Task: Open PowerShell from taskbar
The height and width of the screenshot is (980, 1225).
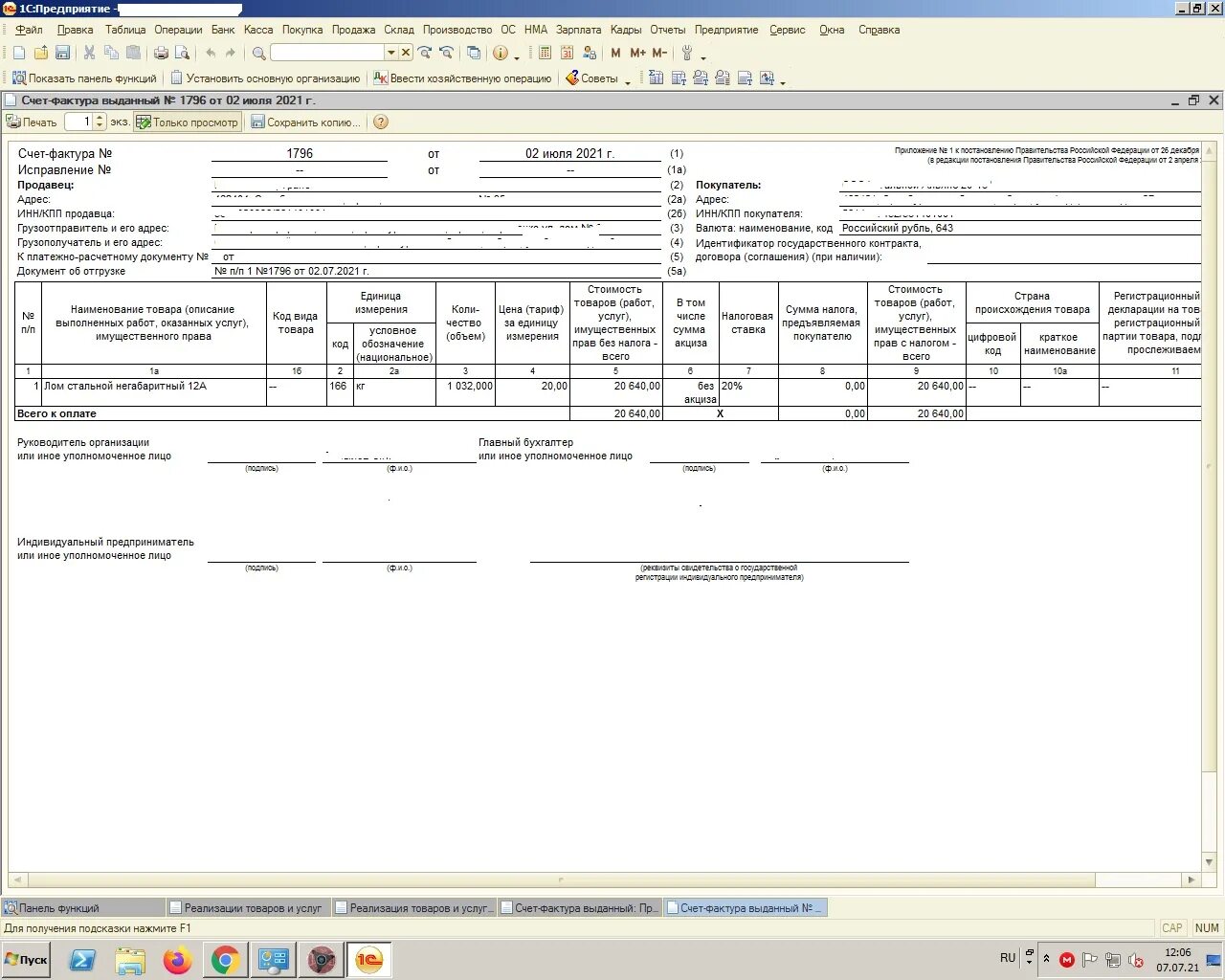Action: click(83, 960)
